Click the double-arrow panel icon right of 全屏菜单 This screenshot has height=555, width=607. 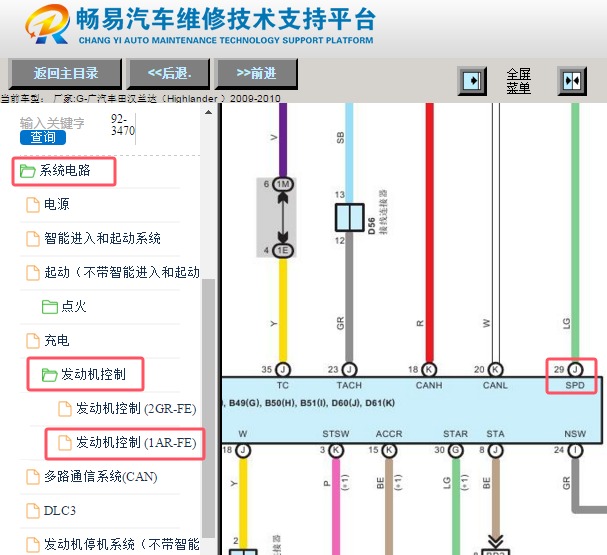[572, 81]
